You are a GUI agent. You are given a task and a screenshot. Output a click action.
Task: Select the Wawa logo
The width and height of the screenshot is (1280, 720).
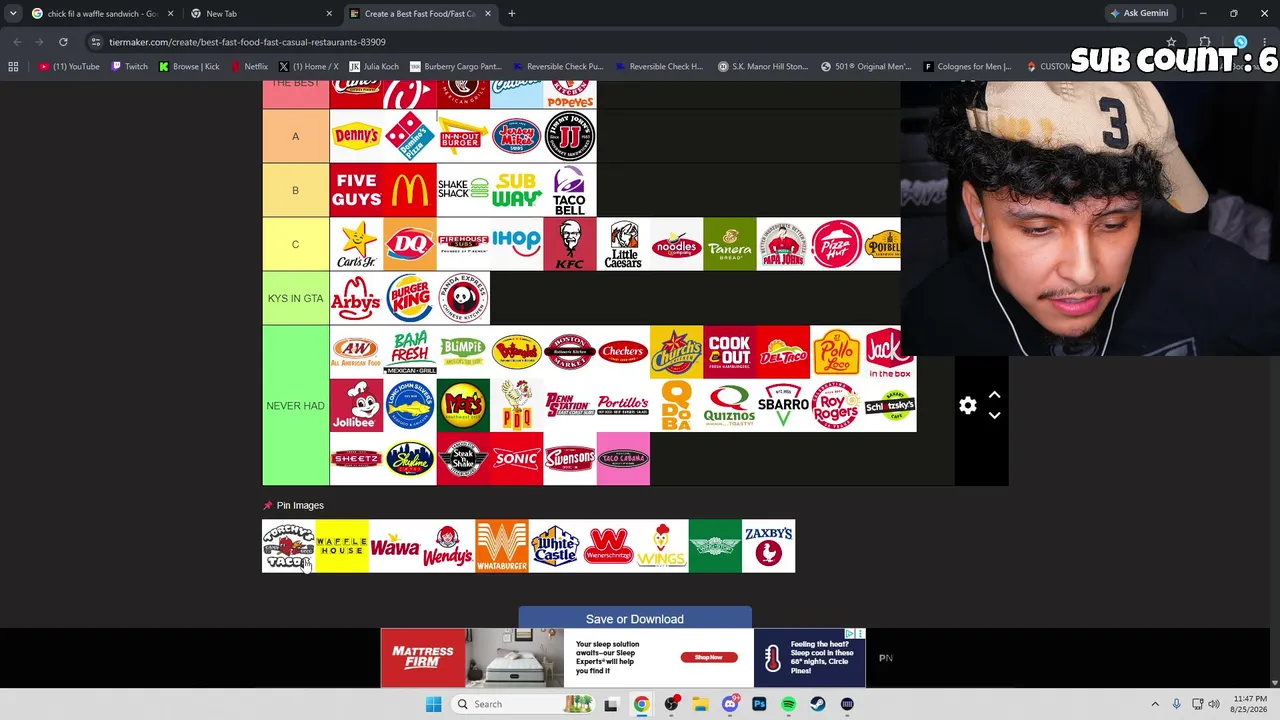click(x=395, y=546)
